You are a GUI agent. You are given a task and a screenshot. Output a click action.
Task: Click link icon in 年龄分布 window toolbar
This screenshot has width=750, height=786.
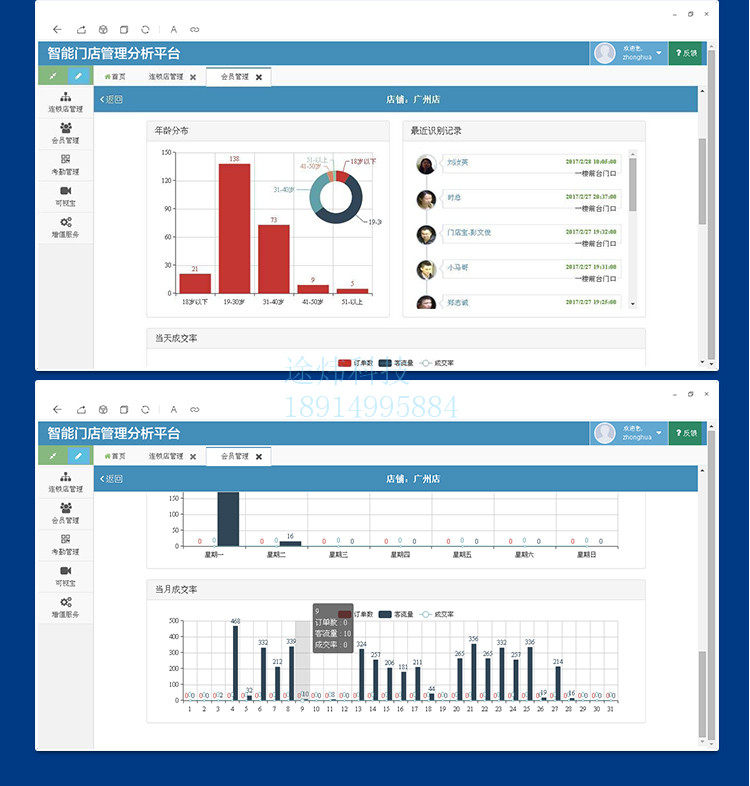pos(195,30)
